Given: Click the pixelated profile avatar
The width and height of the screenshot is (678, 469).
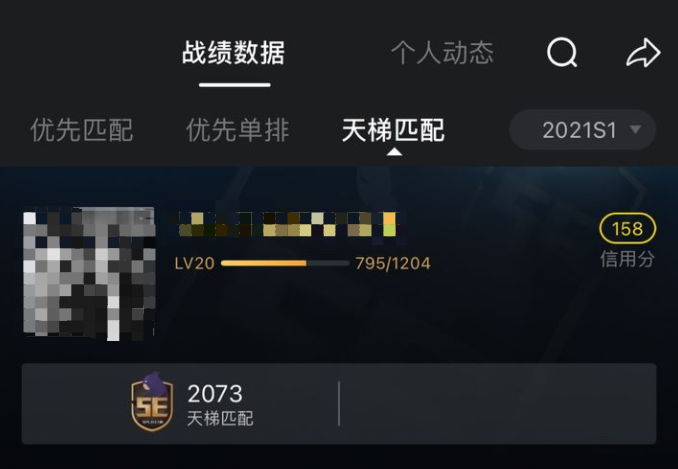Looking at the screenshot, I should (x=89, y=274).
